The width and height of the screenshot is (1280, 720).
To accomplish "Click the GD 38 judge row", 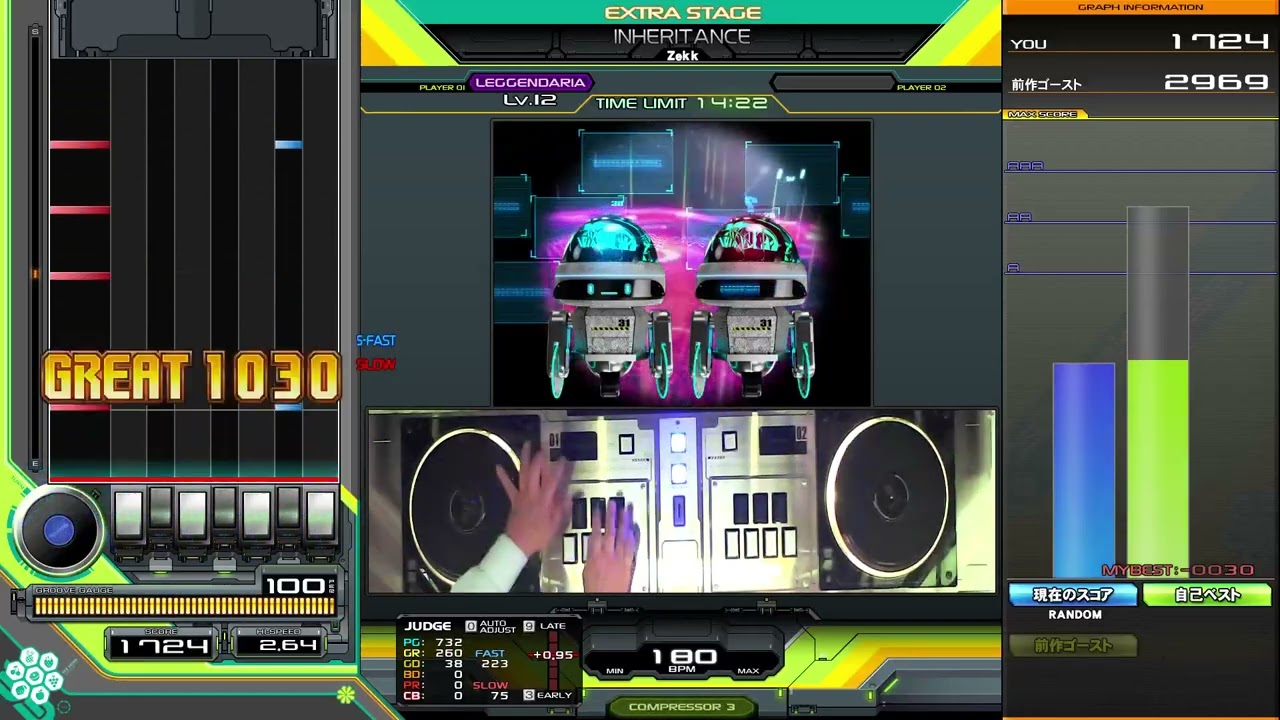I will [433, 664].
